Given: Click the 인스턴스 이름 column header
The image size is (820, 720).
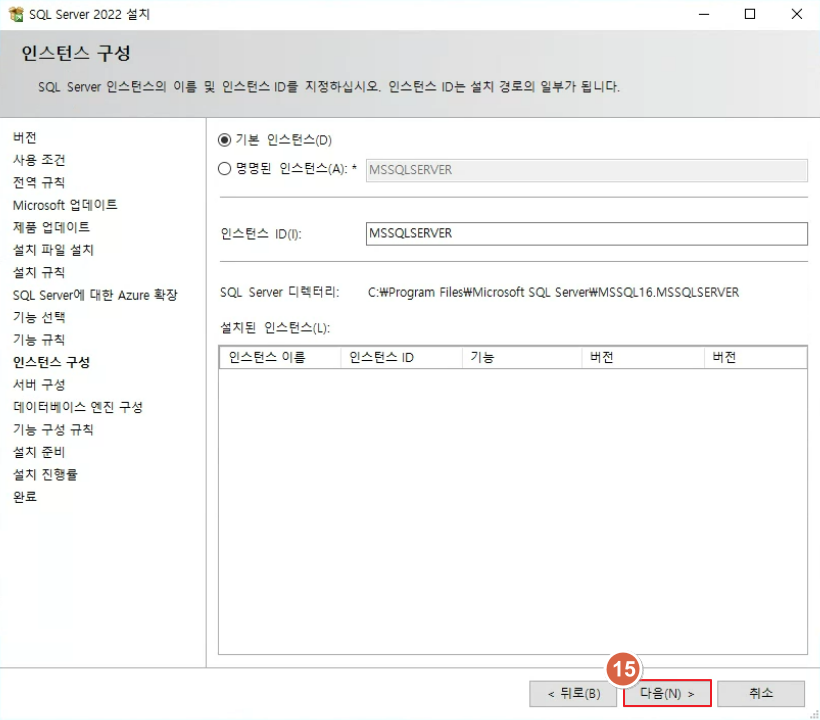Looking at the screenshot, I should [x=280, y=358].
